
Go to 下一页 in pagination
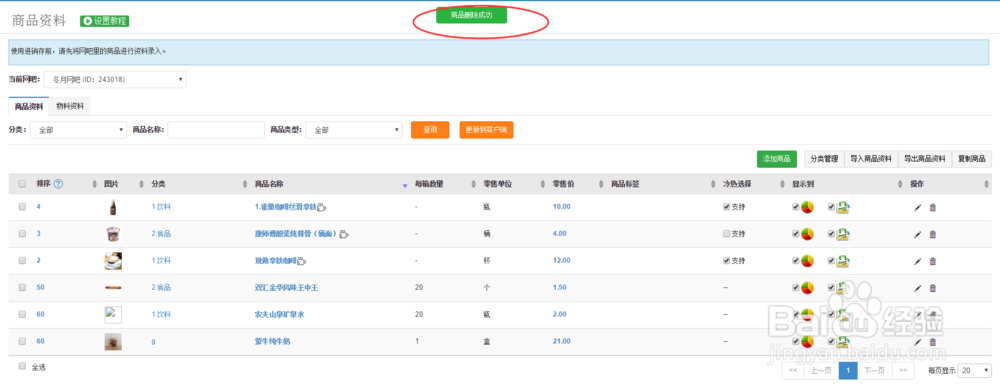click(x=874, y=370)
